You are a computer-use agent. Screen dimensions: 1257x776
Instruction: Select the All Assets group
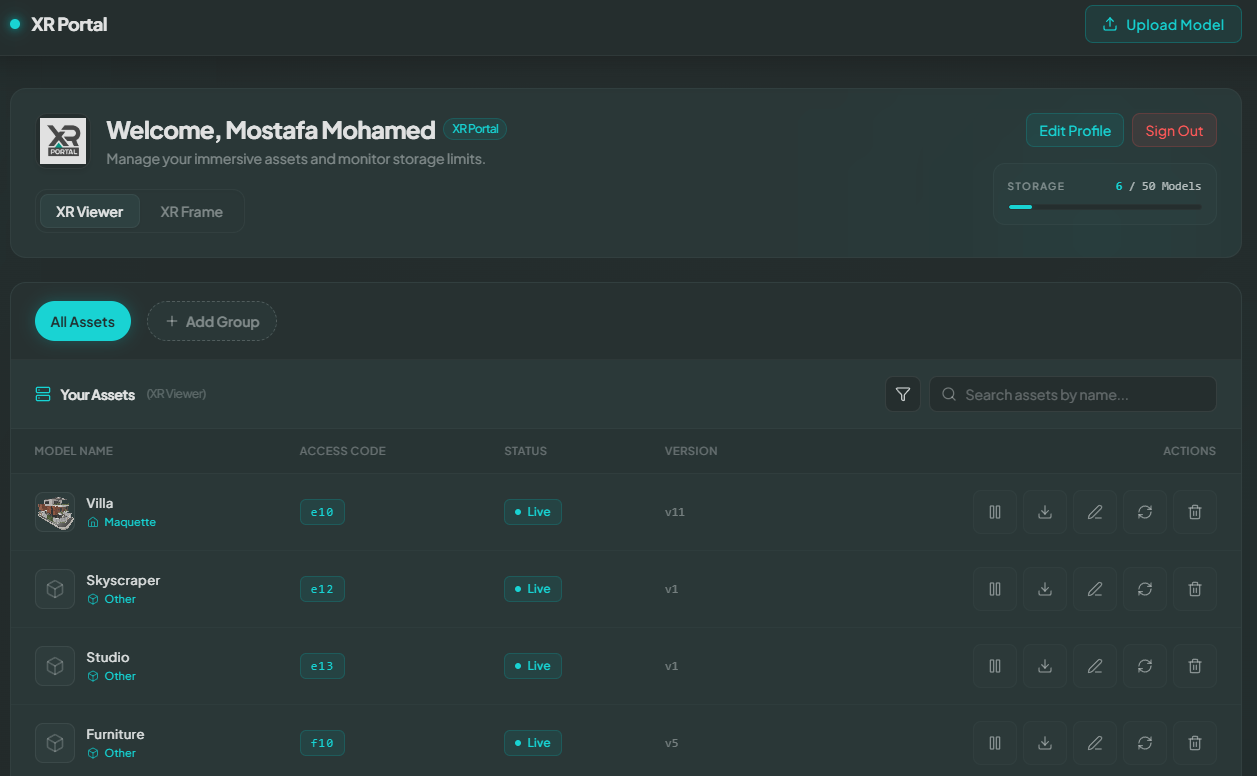[83, 321]
